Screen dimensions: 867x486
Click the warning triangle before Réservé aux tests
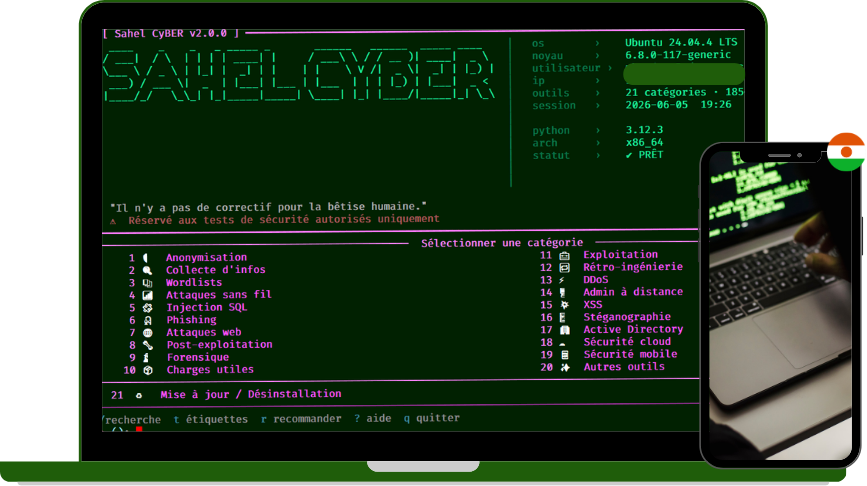pos(113,221)
